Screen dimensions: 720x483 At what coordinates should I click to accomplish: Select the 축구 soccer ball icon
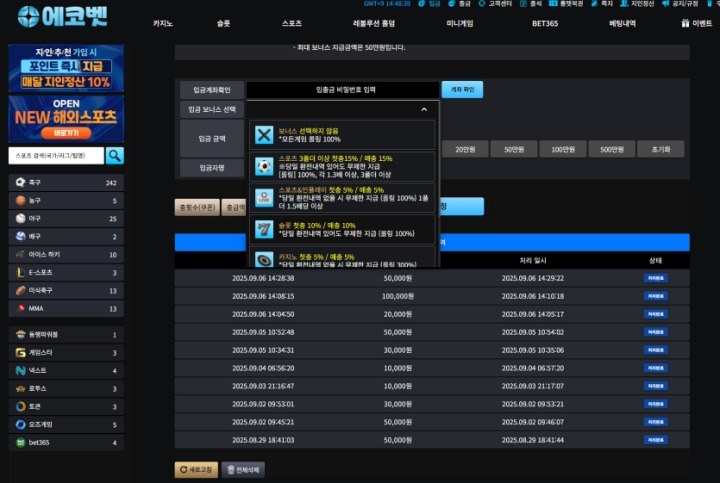(20, 183)
